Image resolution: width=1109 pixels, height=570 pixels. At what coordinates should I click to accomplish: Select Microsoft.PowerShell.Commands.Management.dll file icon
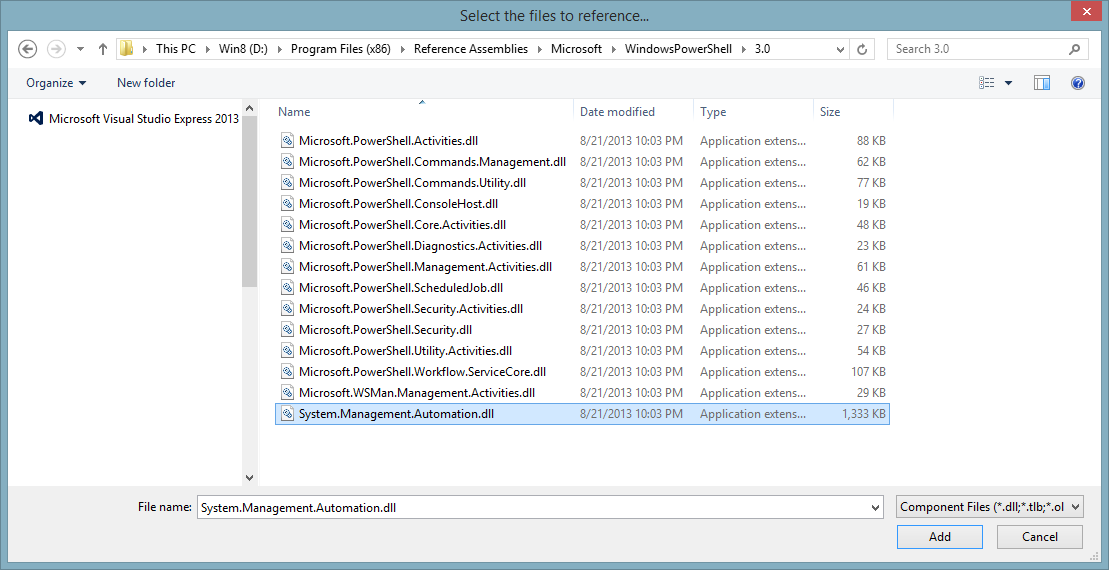[x=287, y=162]
